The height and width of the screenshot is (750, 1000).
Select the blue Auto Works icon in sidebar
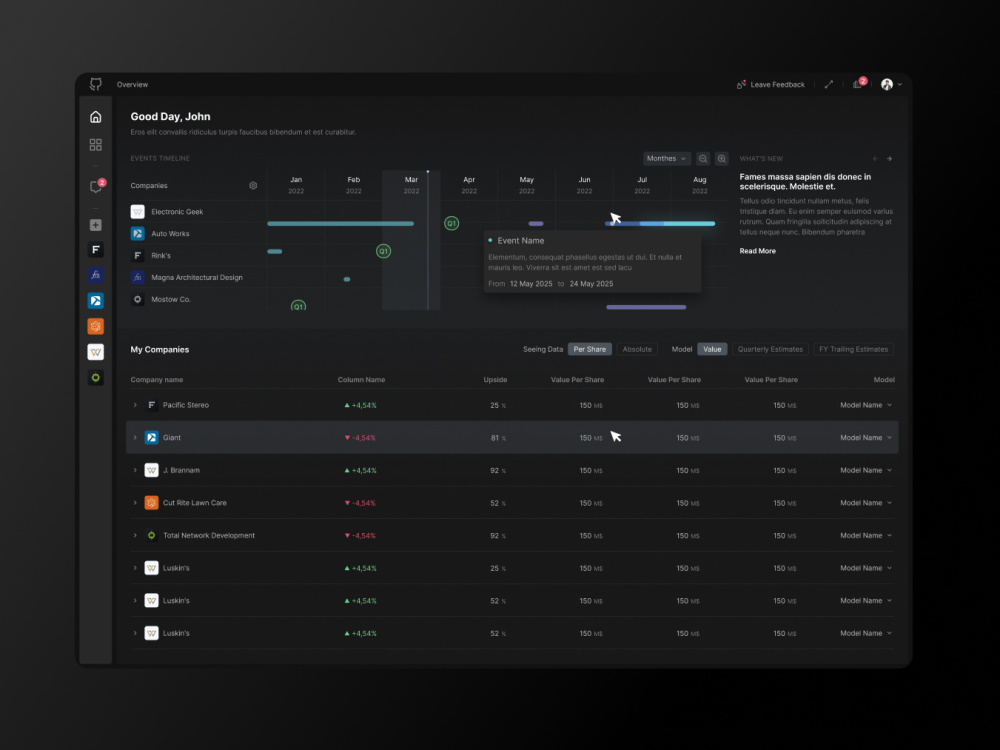click(x=96, y=300)
